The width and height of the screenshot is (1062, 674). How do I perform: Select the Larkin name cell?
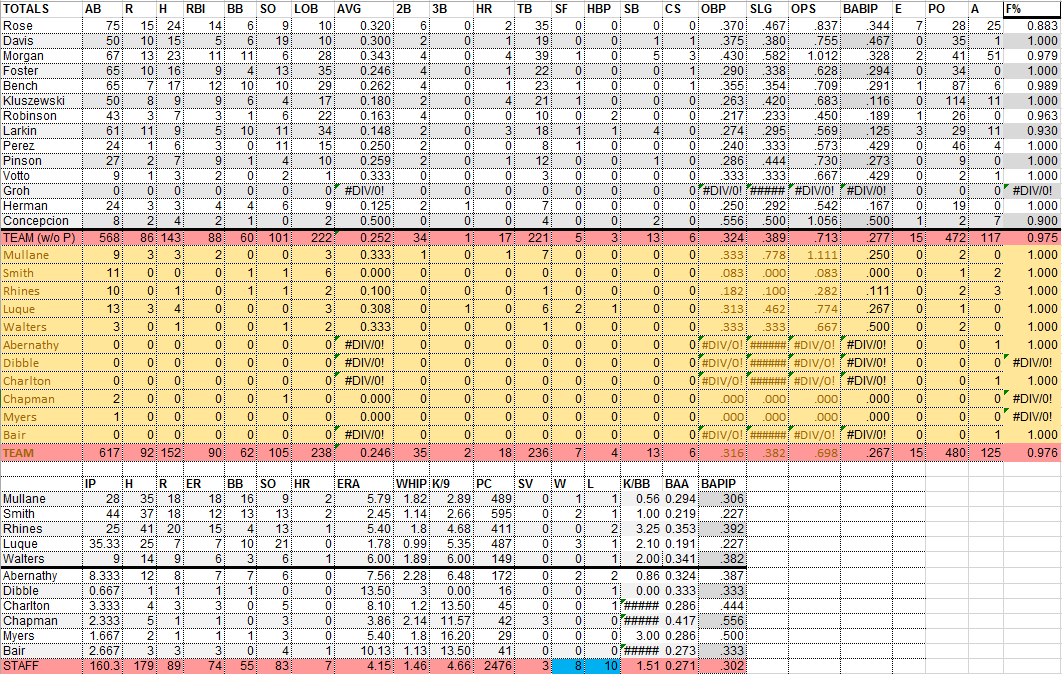click(41, 131)
